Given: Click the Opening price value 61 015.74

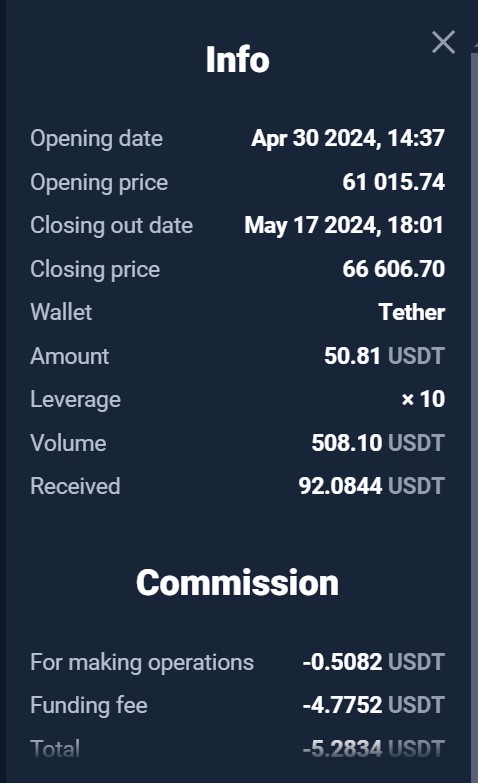Looking at the screenshot, I should 393,182.
